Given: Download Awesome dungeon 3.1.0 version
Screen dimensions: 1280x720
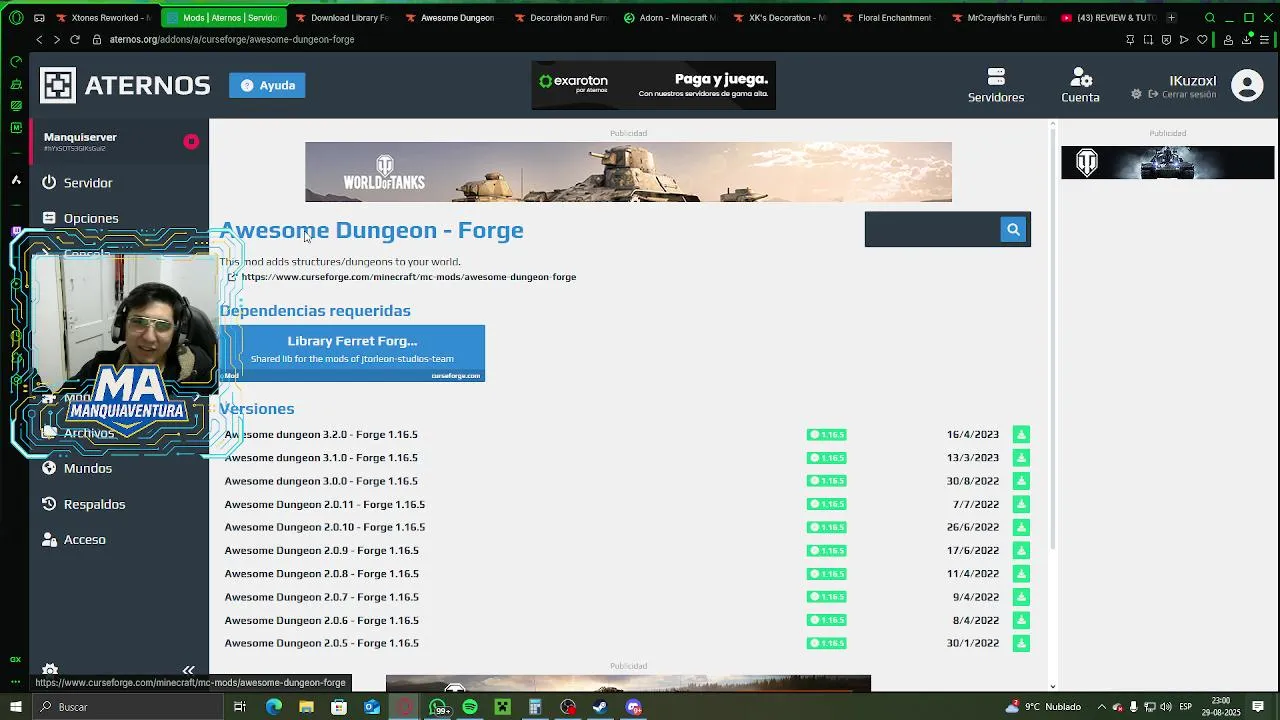Looking at the screenshot, I should [1021, 458].
